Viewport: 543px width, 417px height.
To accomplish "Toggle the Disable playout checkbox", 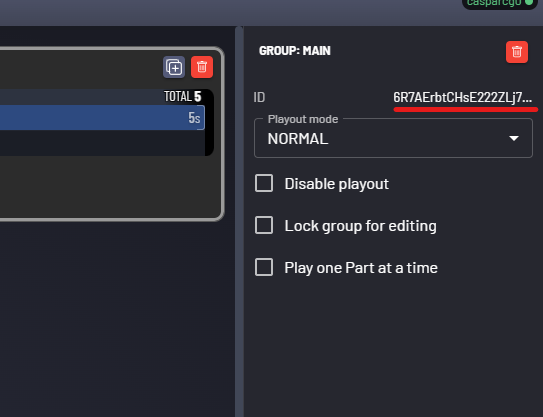I will pyautogui.click(x=264, y=183).
